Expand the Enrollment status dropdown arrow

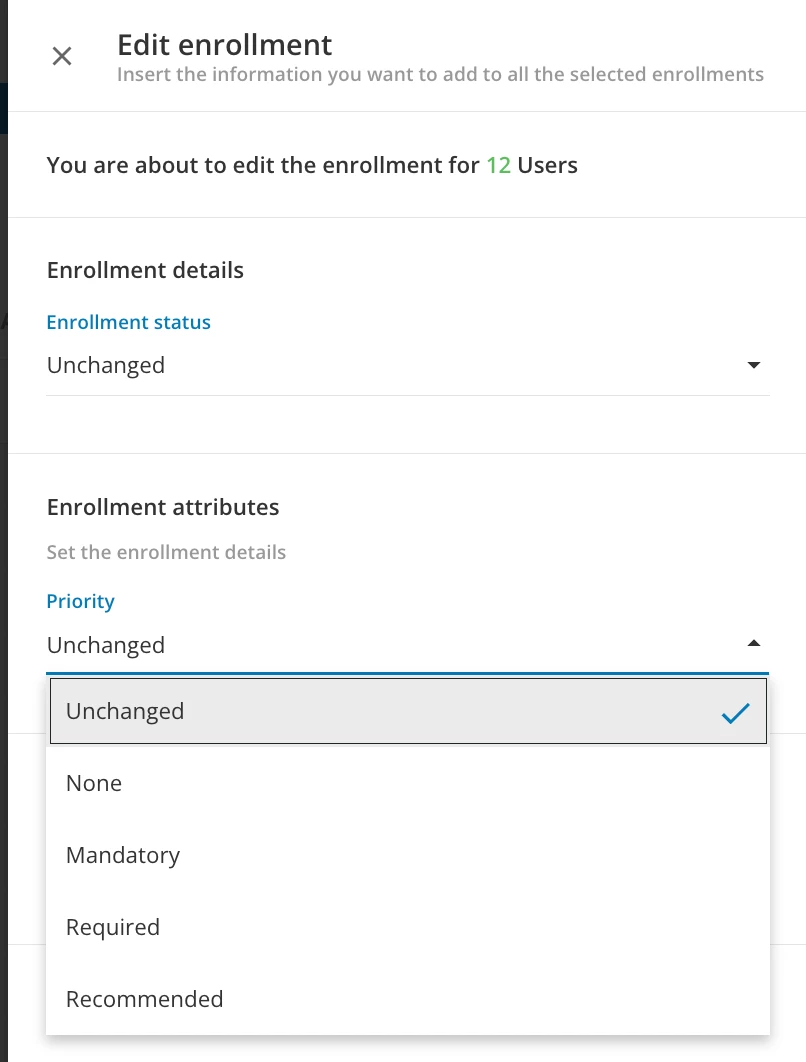coord(754,366)
